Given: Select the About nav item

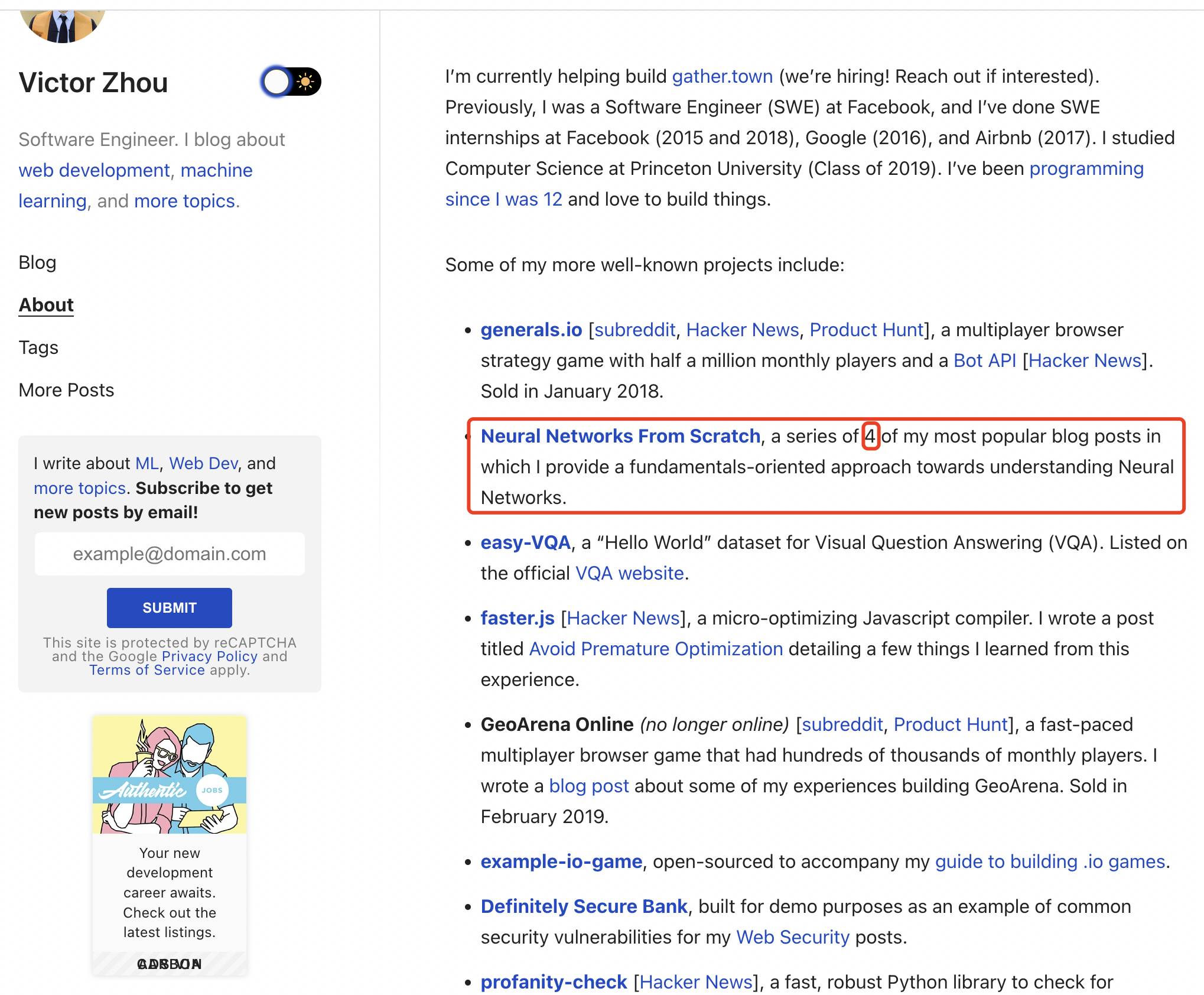Looking at the screenshot, I should 46,305.
